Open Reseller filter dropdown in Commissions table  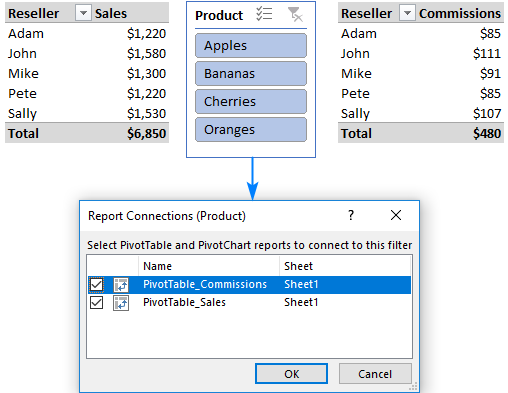point(407,13)
